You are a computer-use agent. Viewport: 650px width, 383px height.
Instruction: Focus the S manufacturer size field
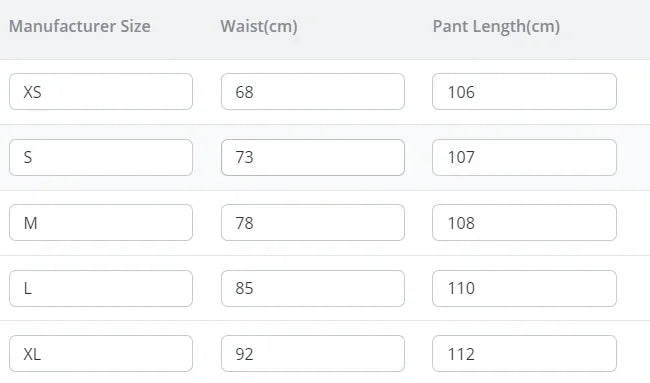[101, 158]
